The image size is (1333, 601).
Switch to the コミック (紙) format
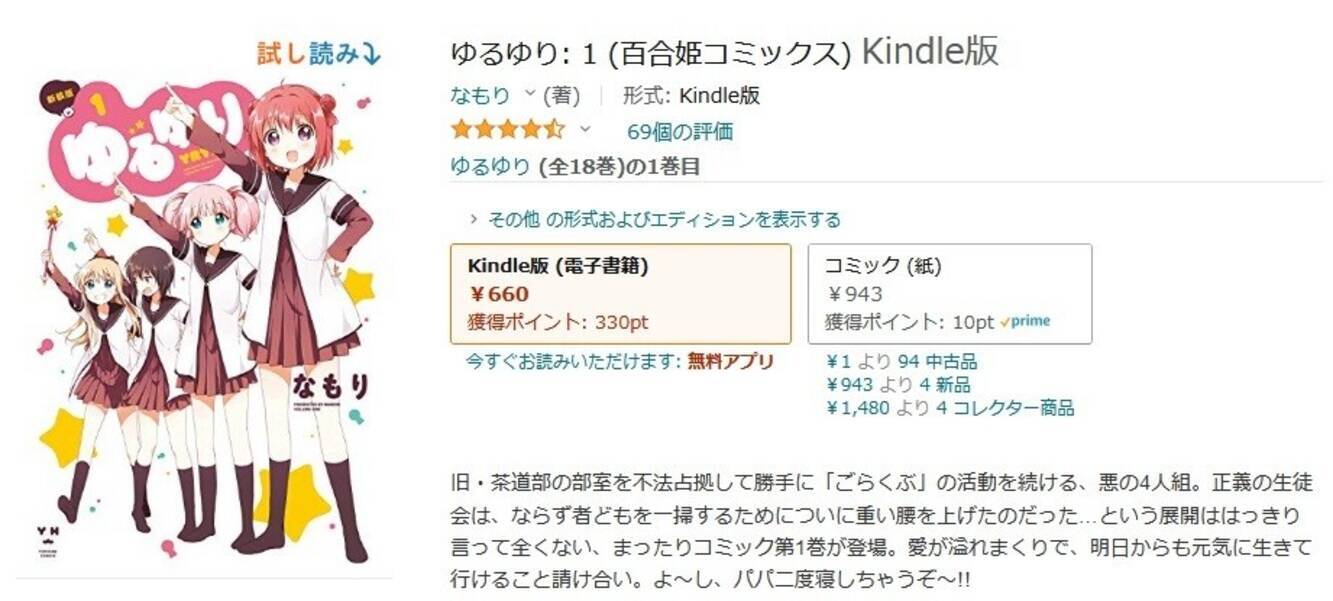949,294
